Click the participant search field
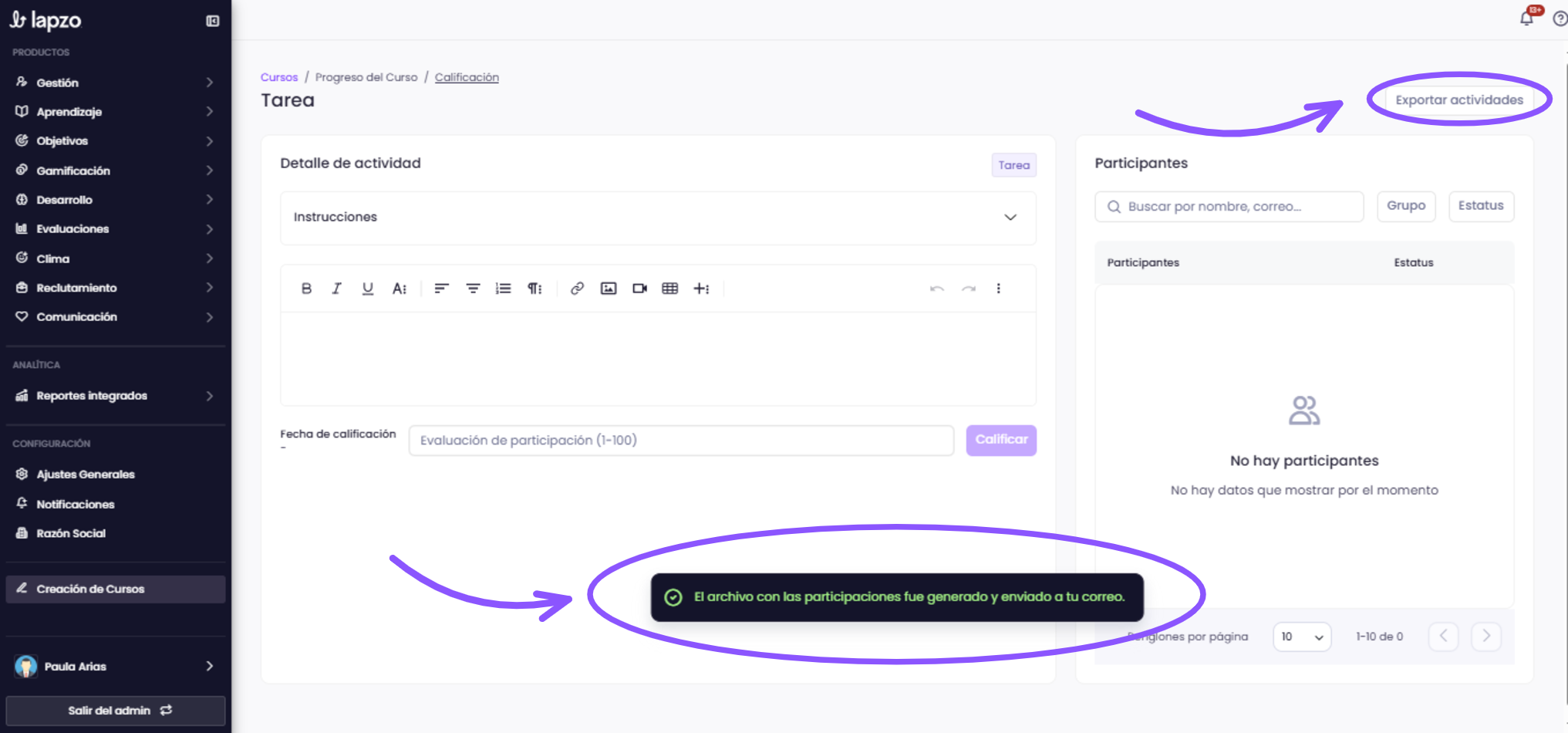The width and height of the screenshot is (1568, 733). click(1229, 207)
